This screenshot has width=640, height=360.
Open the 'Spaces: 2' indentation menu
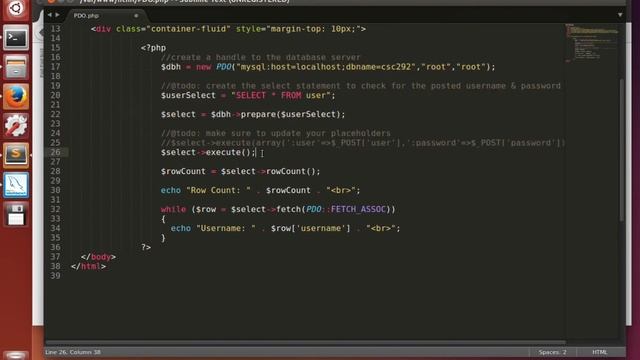click(552, 352)
